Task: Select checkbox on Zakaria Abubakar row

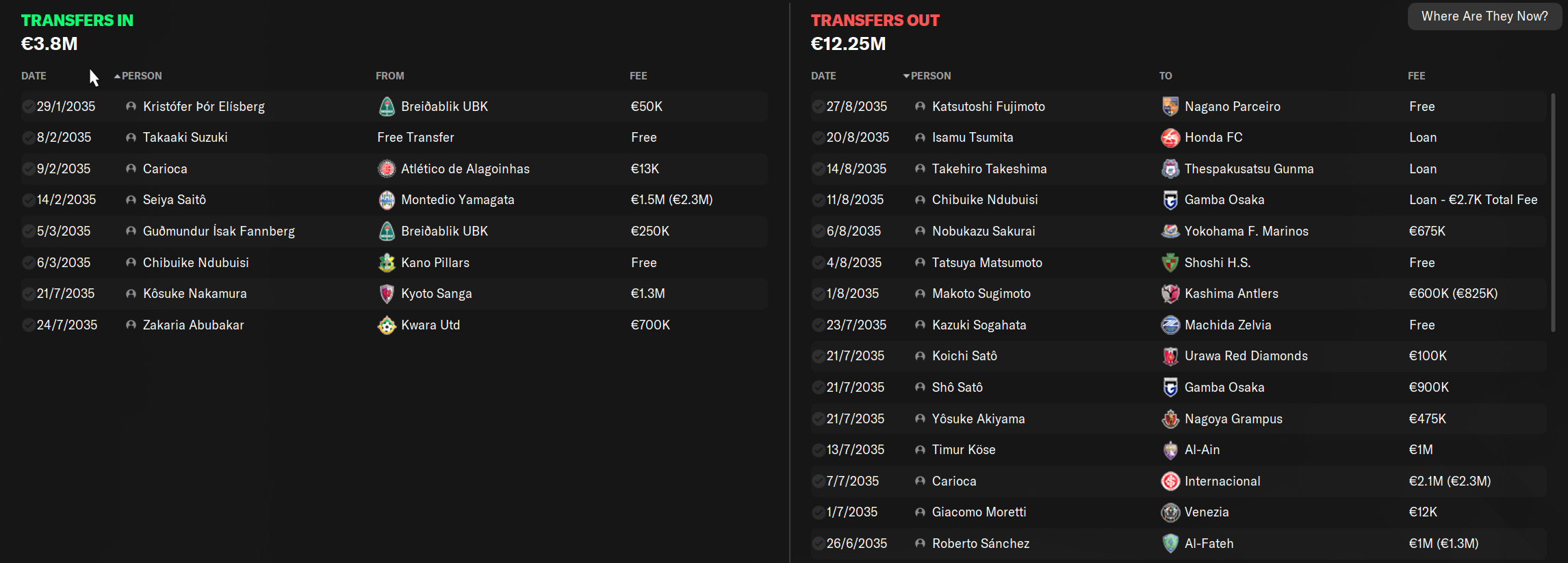Action: 28,325
